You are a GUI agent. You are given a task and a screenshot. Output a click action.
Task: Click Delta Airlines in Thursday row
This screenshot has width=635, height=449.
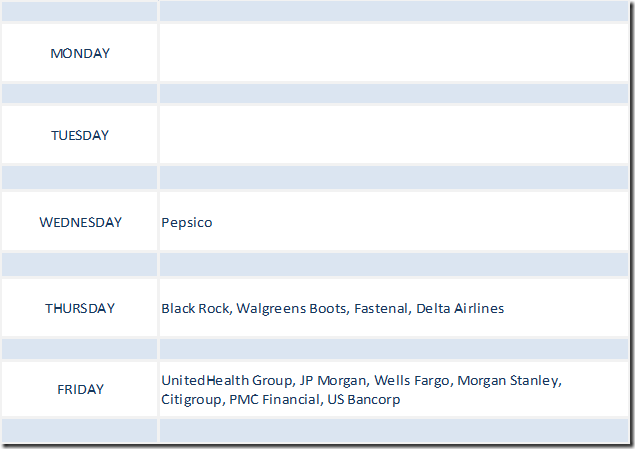(x=460, y=308)
